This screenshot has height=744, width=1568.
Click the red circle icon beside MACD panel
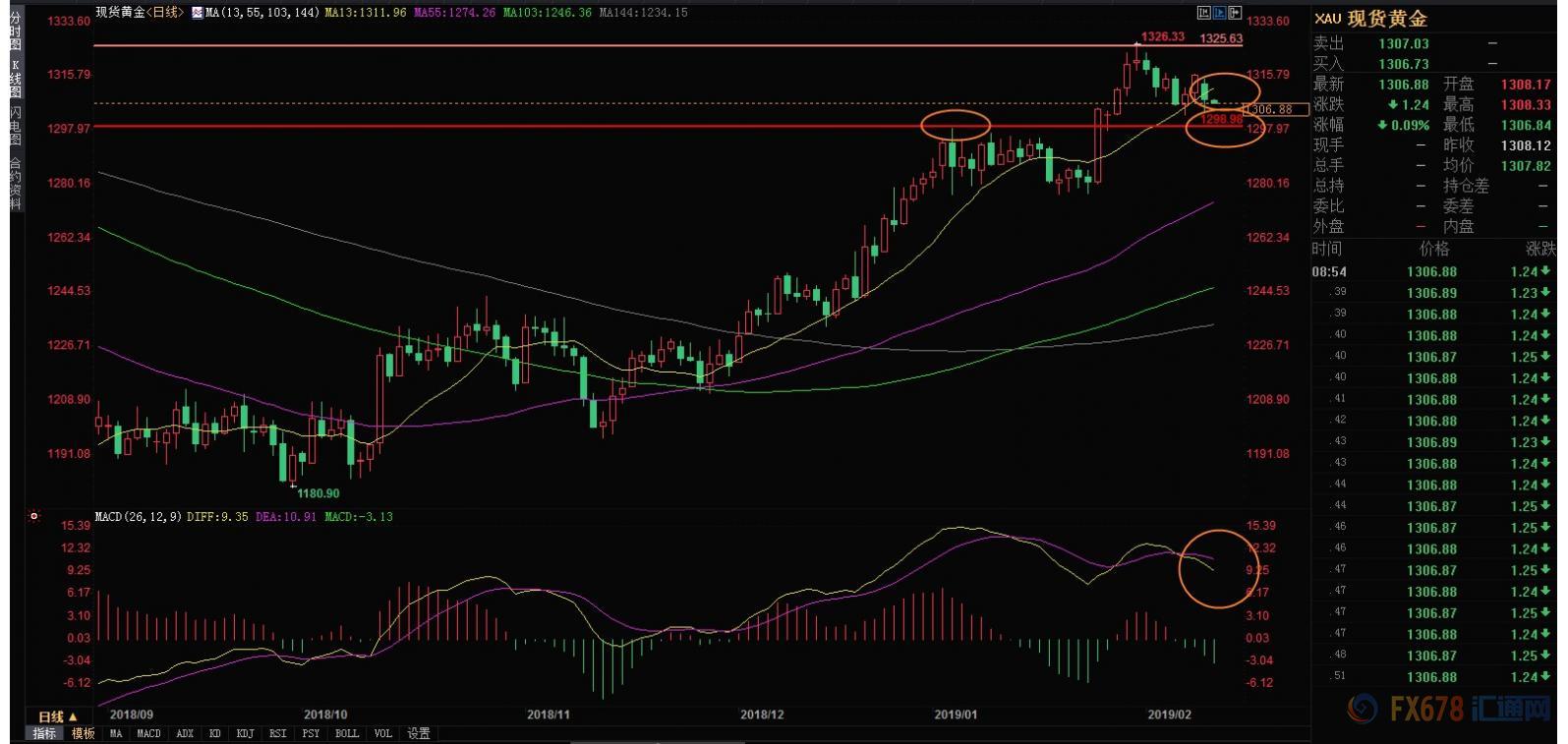(34, 515)
